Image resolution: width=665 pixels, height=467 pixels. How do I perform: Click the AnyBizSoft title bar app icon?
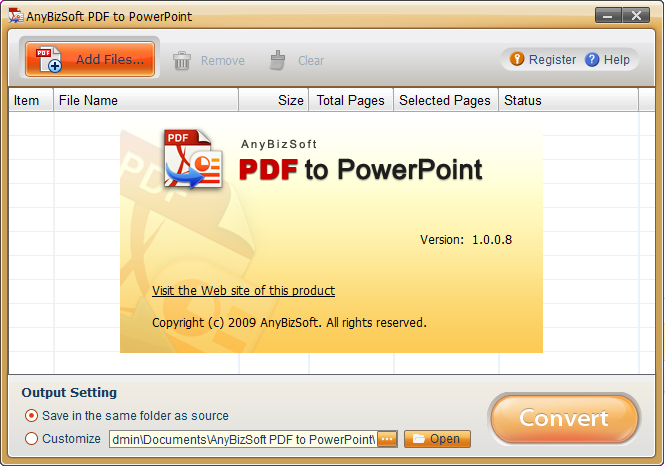coord(16,16)
